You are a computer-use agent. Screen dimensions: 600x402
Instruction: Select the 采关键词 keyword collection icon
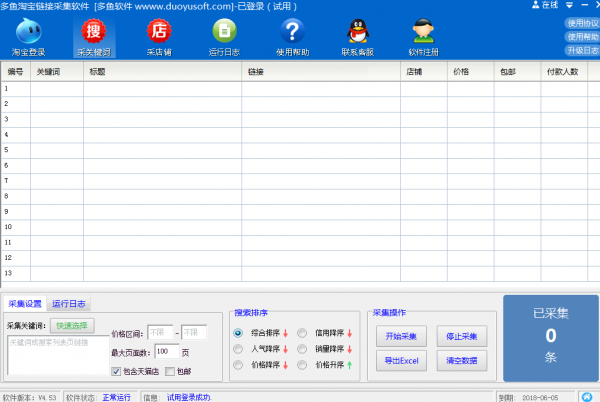coord(94,37)
